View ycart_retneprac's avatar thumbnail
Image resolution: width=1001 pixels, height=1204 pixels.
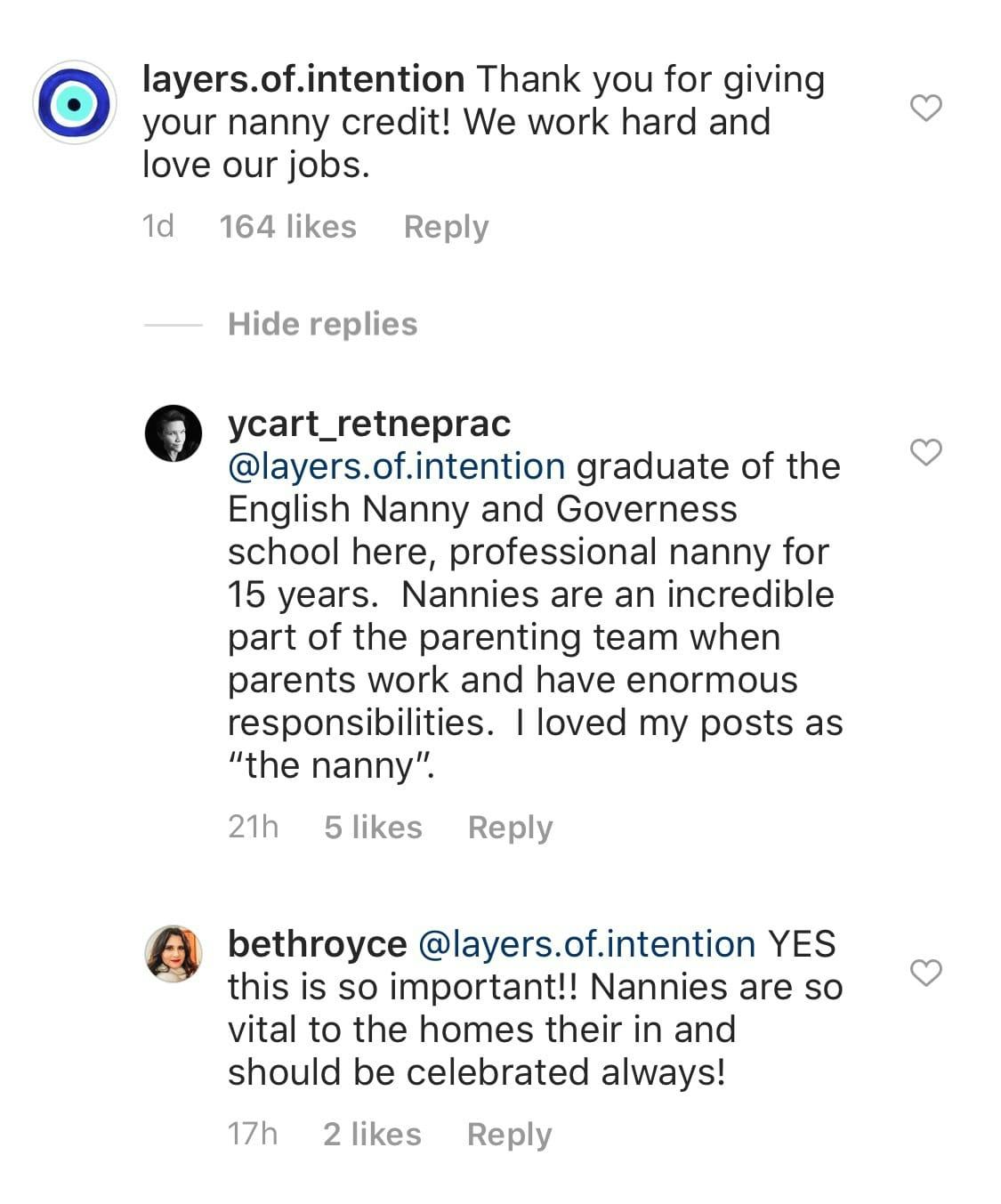point(174,431)
